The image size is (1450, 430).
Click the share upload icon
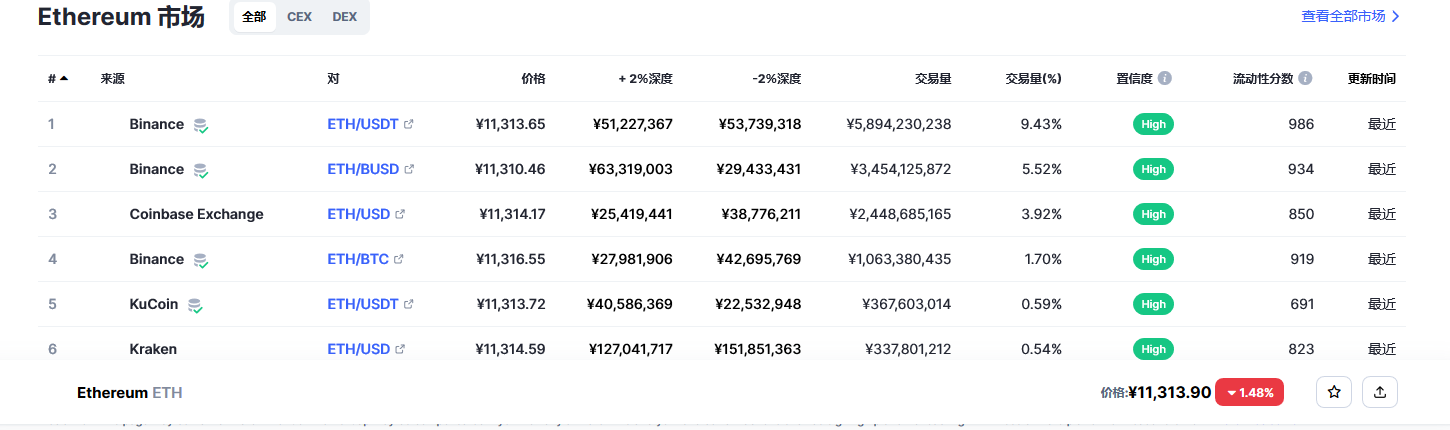(1380, 393)
